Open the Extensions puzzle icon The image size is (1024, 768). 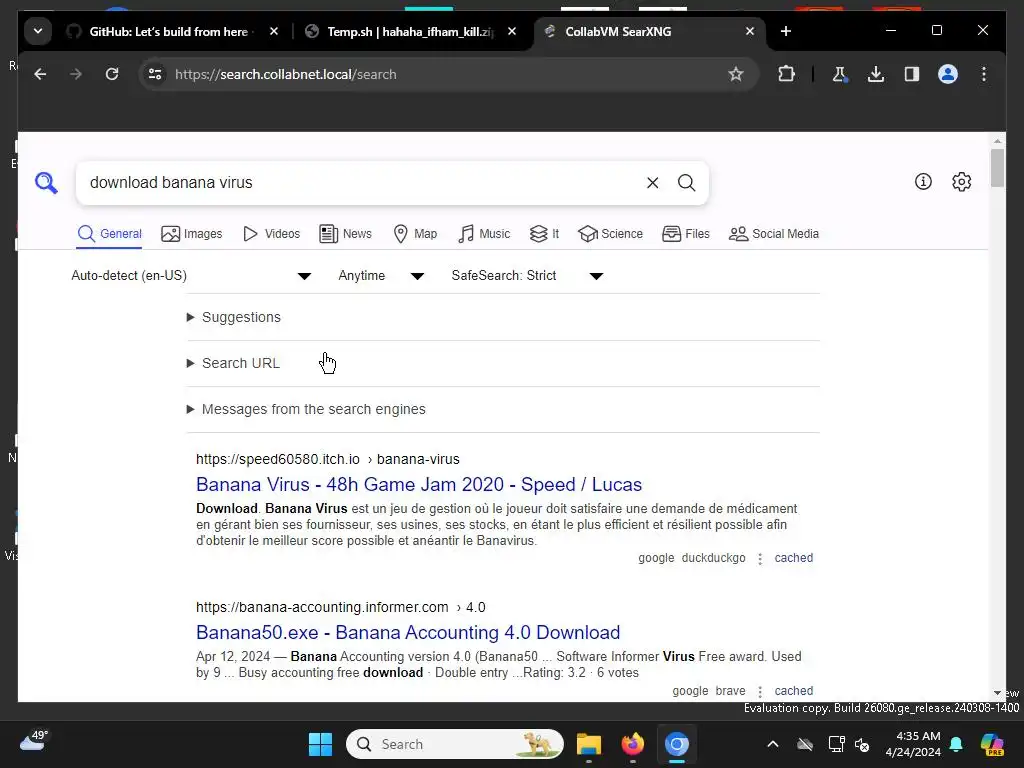[x=787, y=74]
